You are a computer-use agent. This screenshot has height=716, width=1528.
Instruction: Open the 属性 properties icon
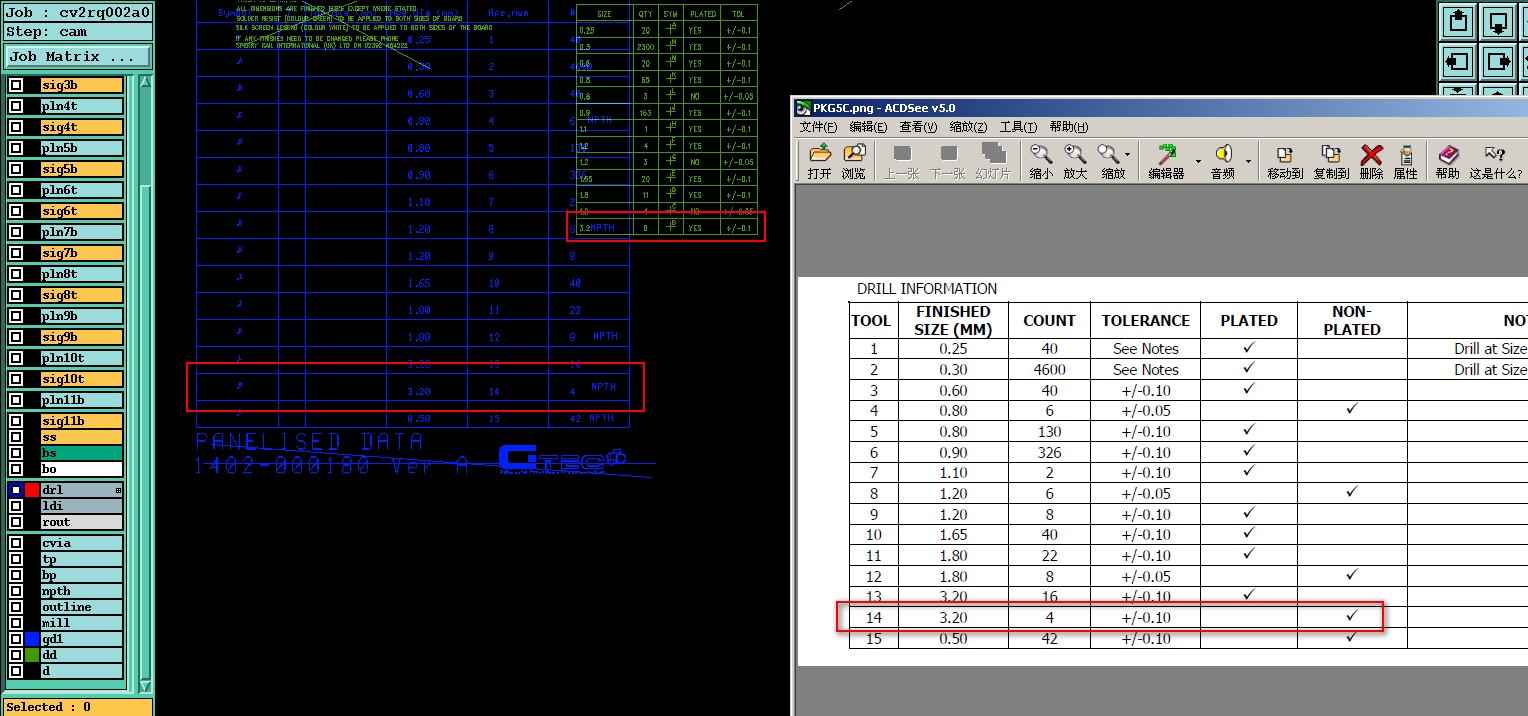(x=1405, y=154)
